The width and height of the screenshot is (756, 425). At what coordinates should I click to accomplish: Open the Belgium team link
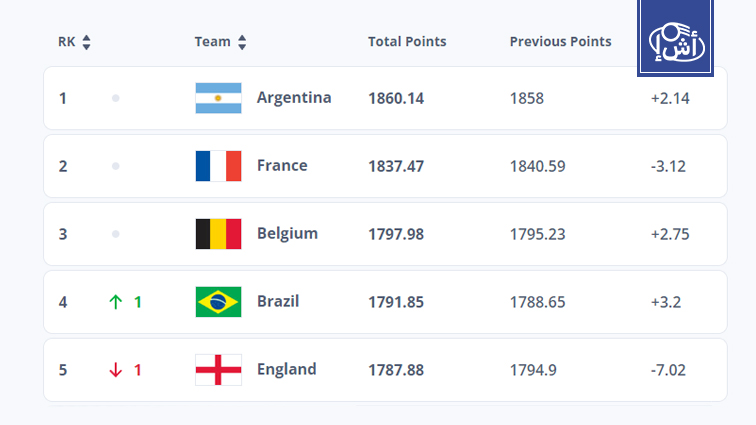[x=287, y=234]
